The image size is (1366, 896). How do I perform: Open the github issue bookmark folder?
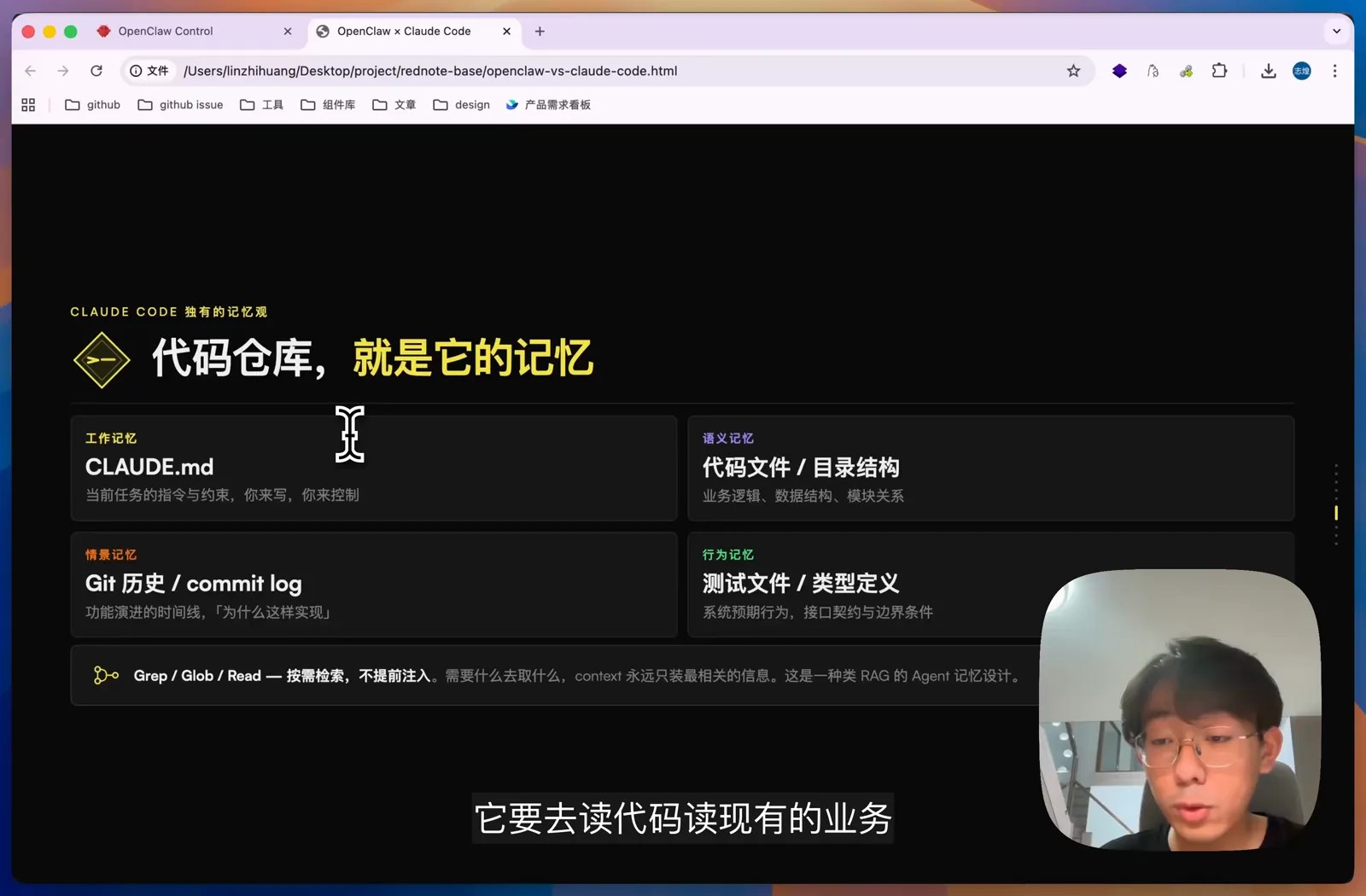180,105
